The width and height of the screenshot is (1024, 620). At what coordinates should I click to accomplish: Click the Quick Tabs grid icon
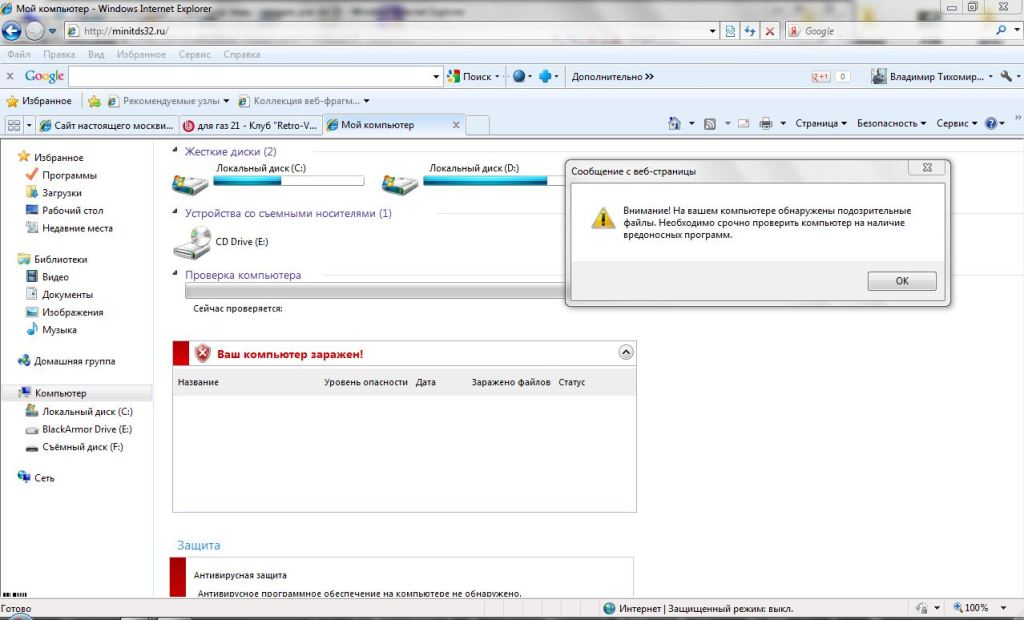point(14,125)
